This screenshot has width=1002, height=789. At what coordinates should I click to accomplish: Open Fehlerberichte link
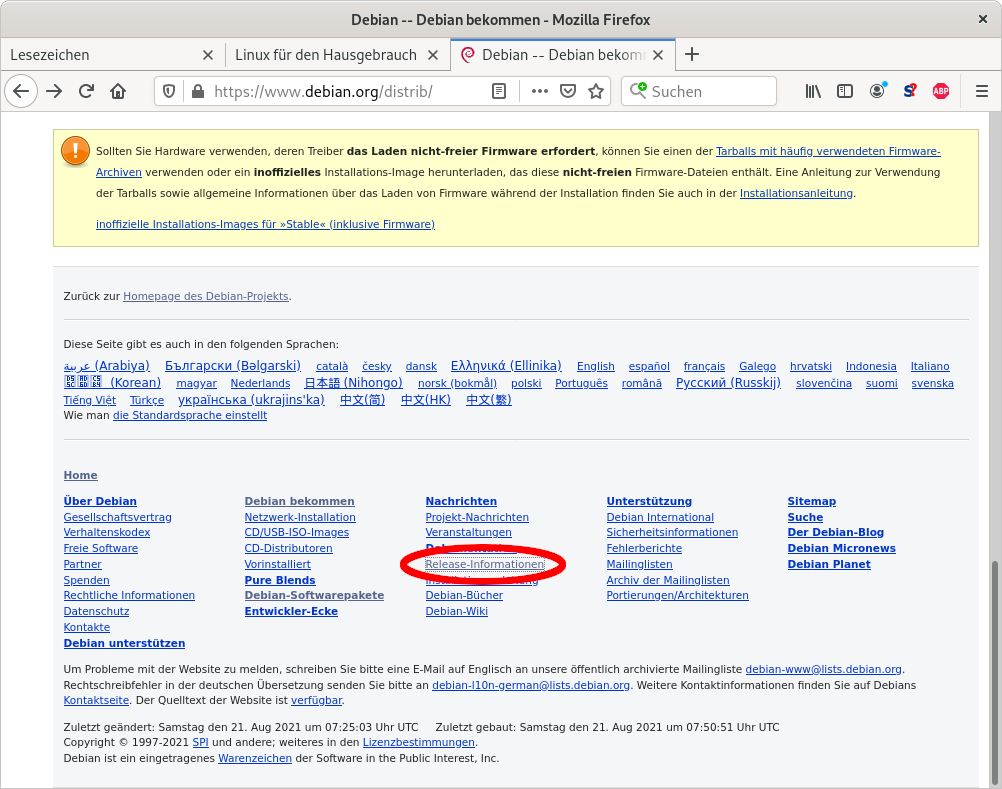644,548
